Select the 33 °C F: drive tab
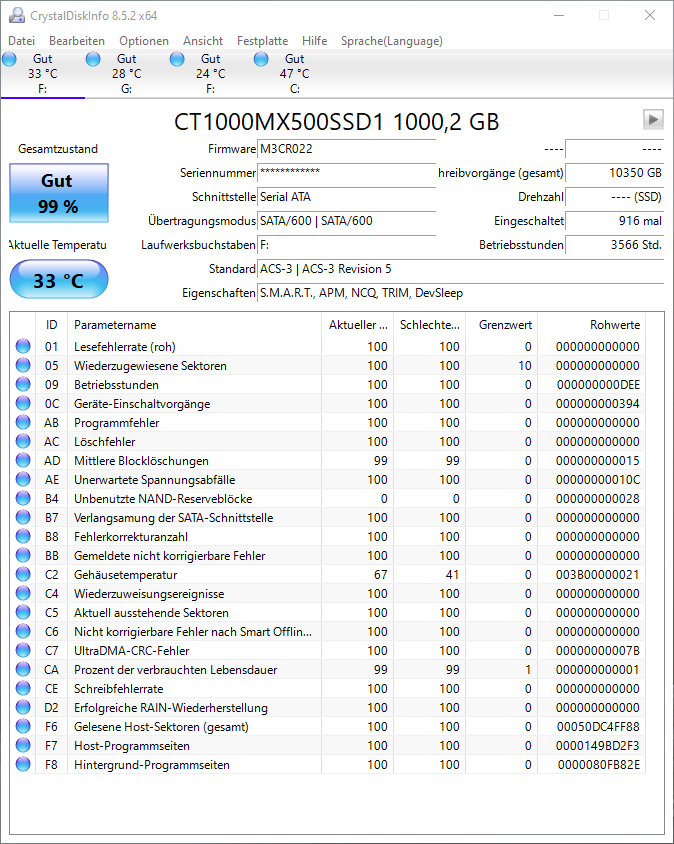Viewport: 674px width, 844px height. coord(43,74)
